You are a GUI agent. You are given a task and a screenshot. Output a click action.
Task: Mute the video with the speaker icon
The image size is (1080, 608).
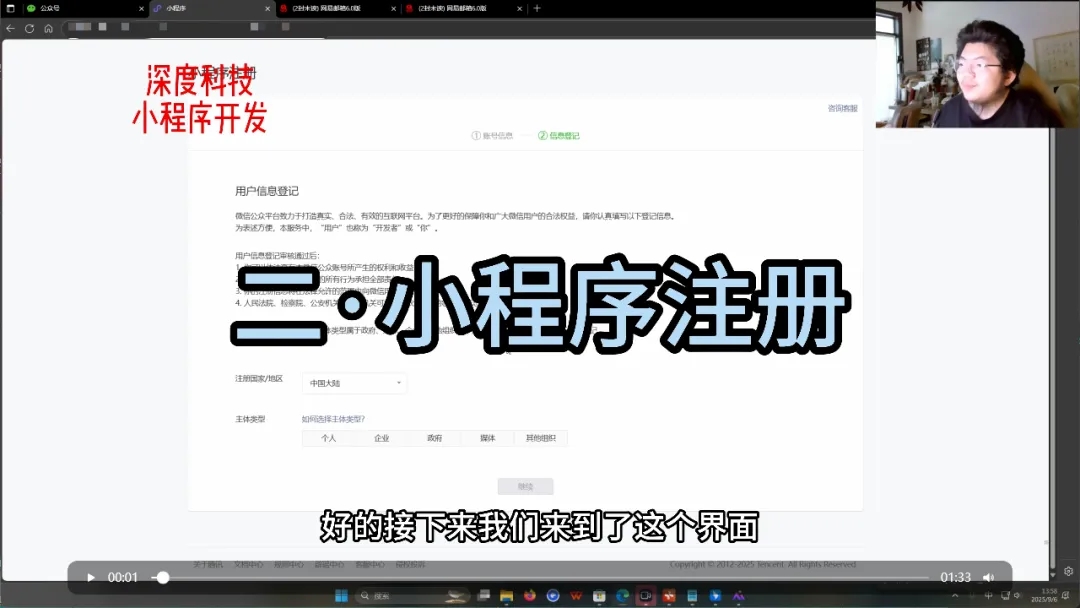point(988,577)
